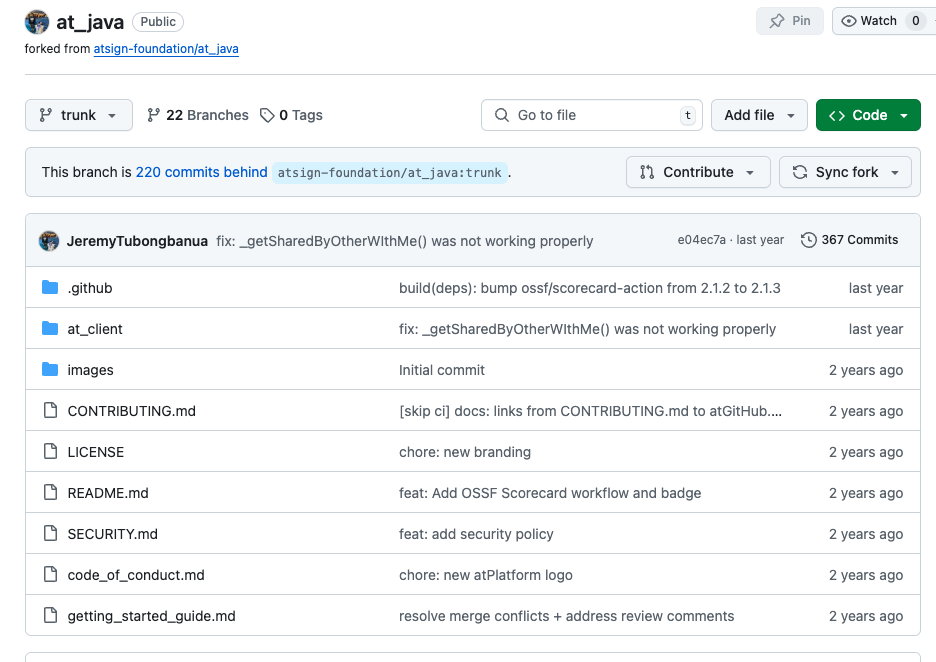This screenshot has height=662, width=936.
Task: Click the at_java repository owner avatar
Action: pyautogui.click(x=36, y=22)
